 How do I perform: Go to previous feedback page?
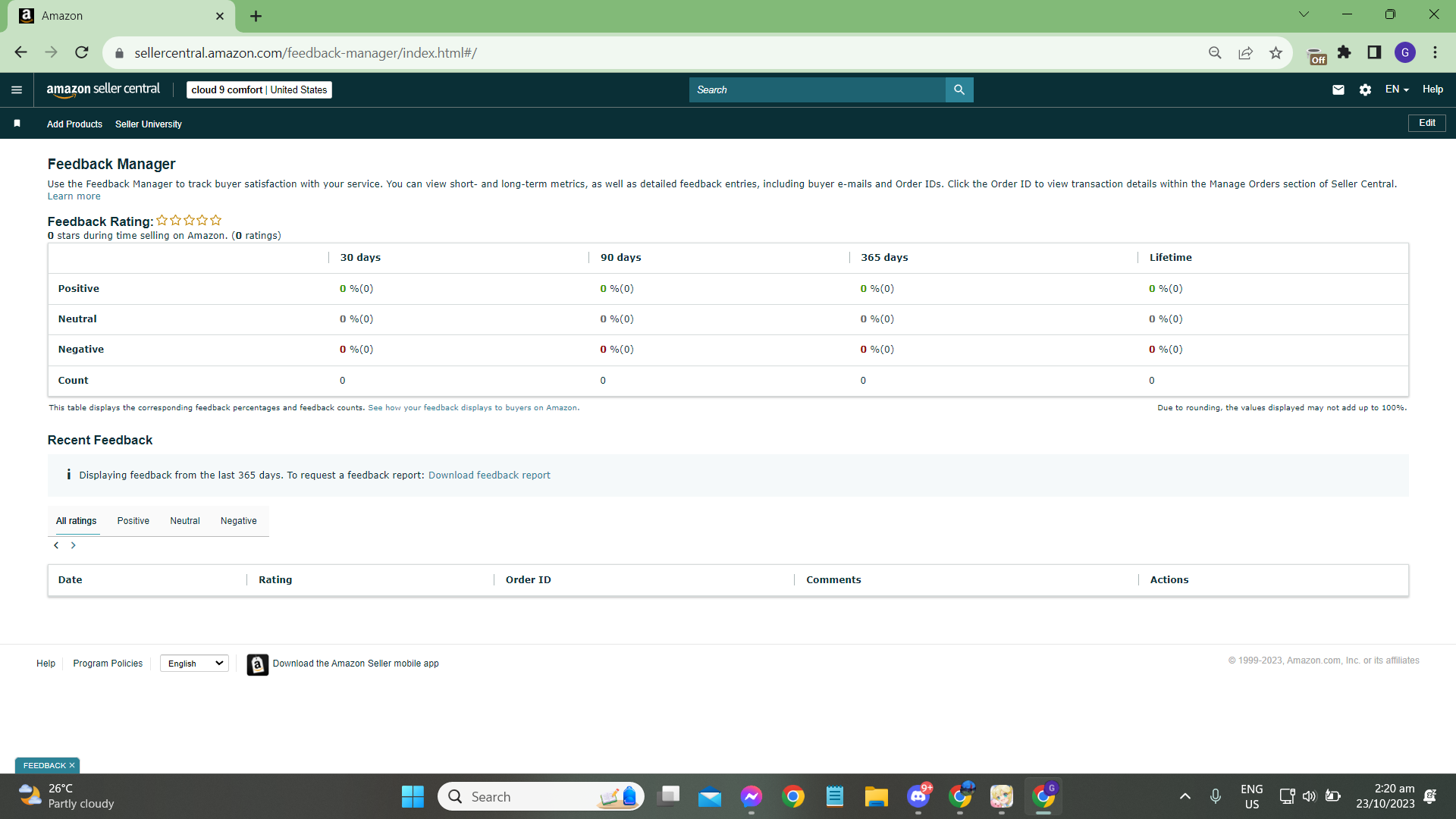coord(56,545)
